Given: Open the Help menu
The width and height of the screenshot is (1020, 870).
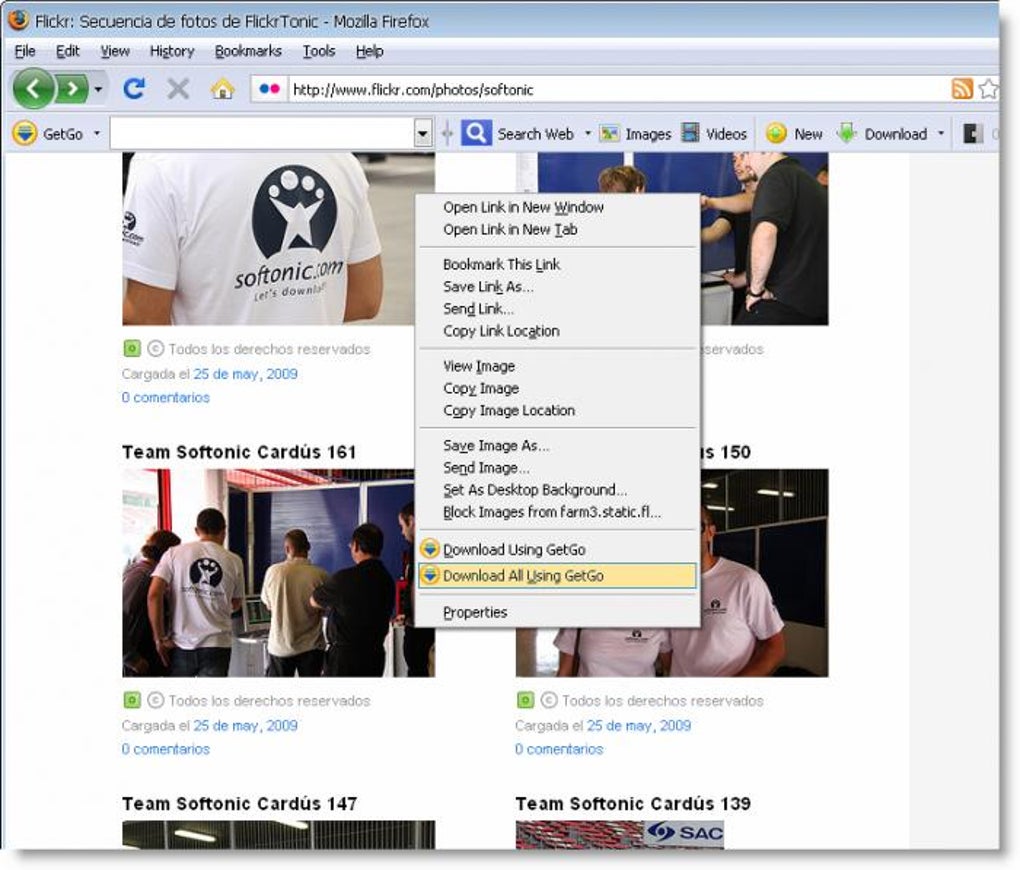Looking at the screenshot, I should [x=369, y=51].
